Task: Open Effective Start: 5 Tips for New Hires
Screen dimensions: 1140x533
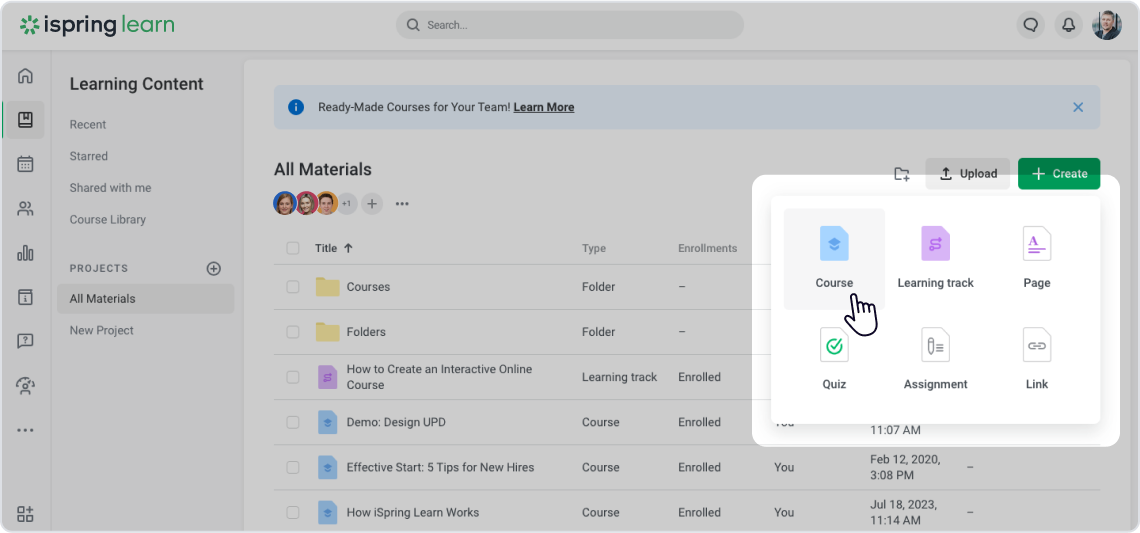Action: click(440, 467)
